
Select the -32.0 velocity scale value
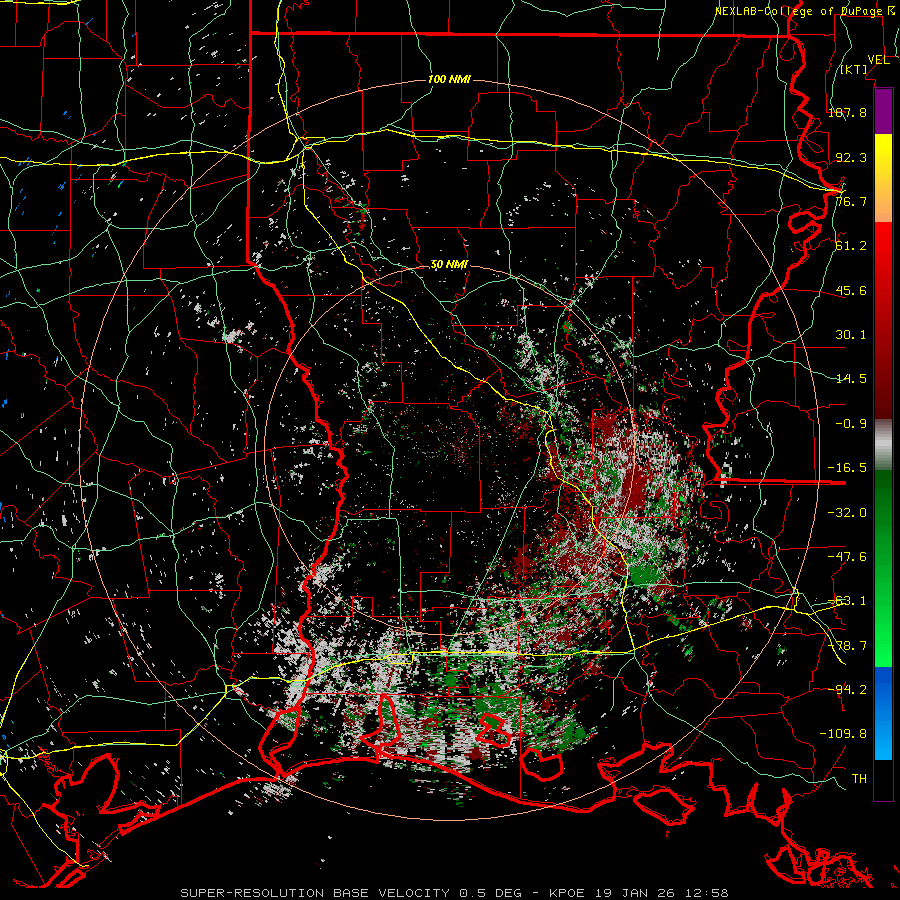[847, 512]
